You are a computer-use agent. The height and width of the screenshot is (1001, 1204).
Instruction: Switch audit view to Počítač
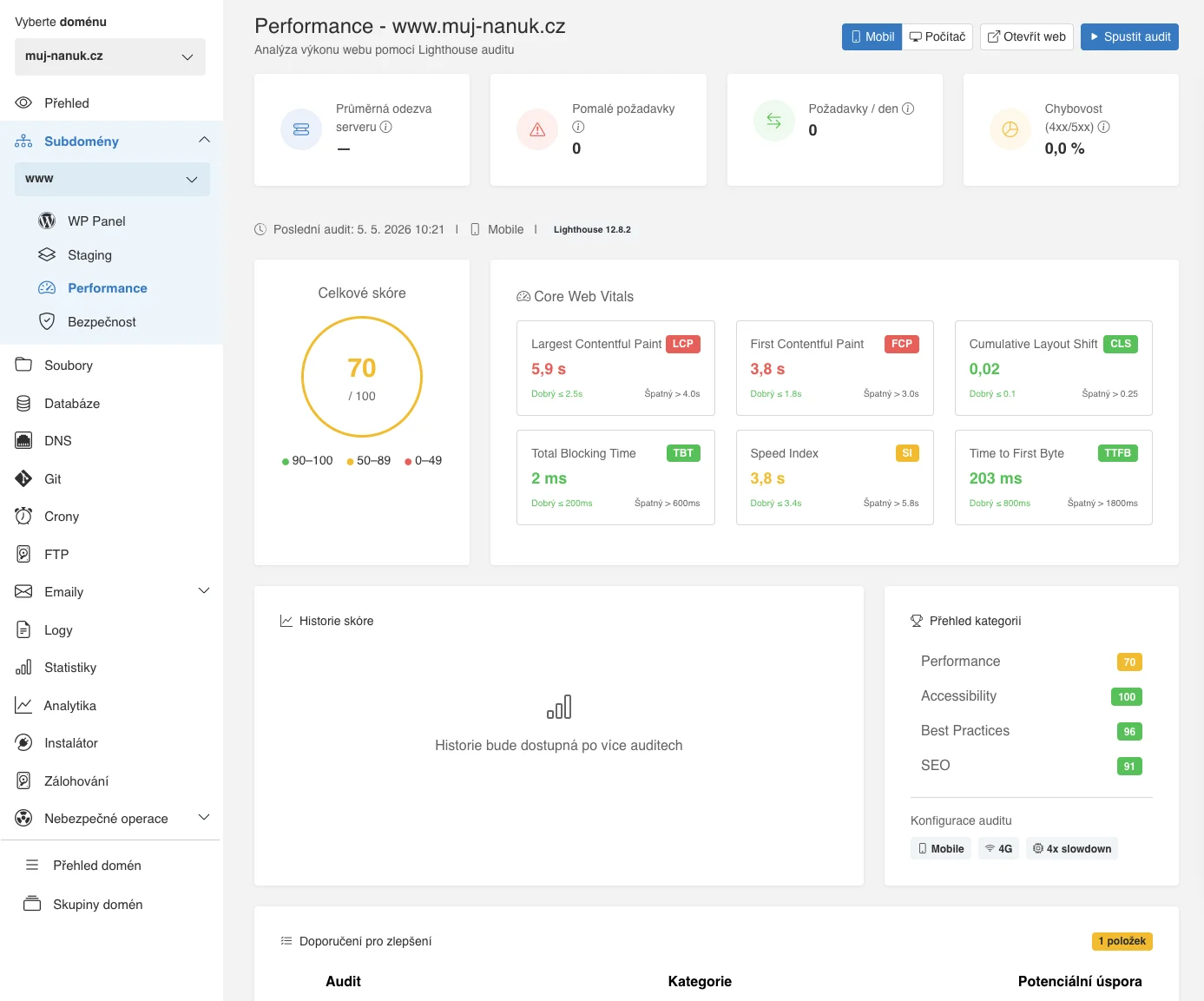(x=938, y=36)
